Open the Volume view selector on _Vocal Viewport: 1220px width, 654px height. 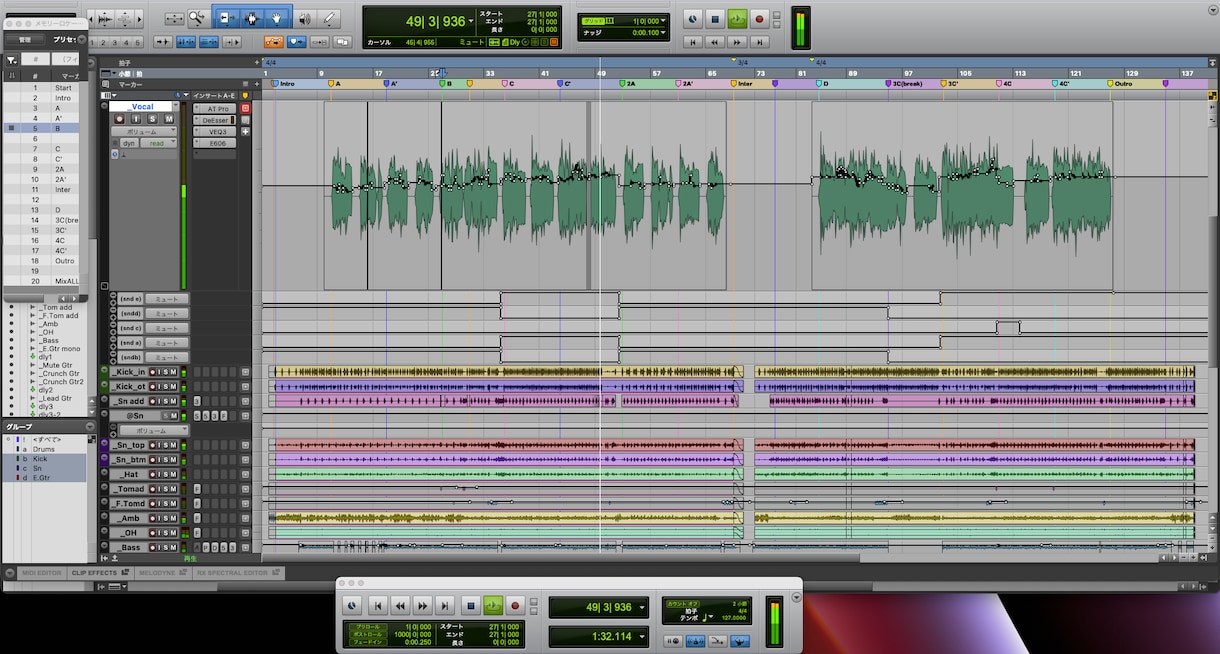point(143,131)
